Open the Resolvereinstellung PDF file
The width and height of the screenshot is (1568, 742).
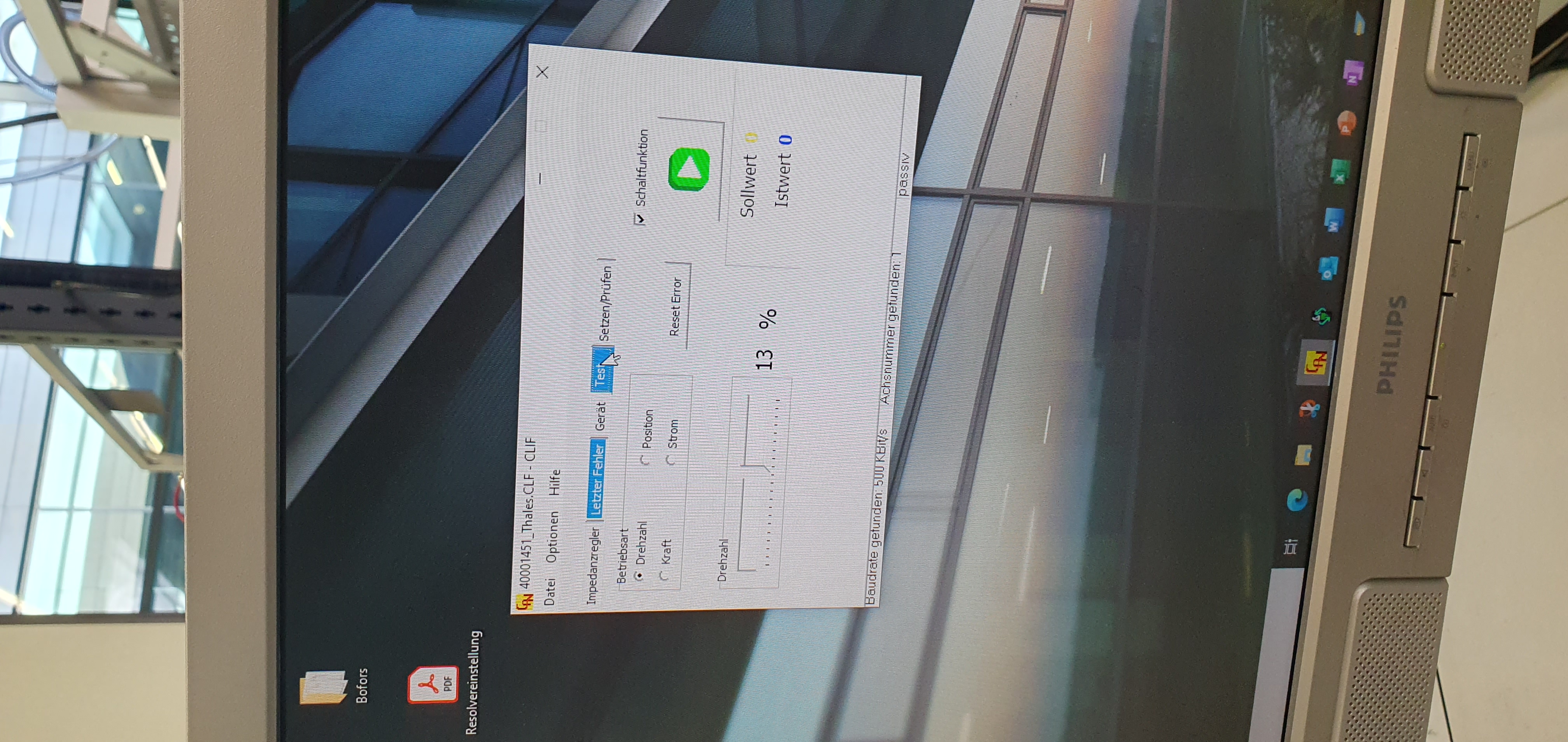coord(433,684)
